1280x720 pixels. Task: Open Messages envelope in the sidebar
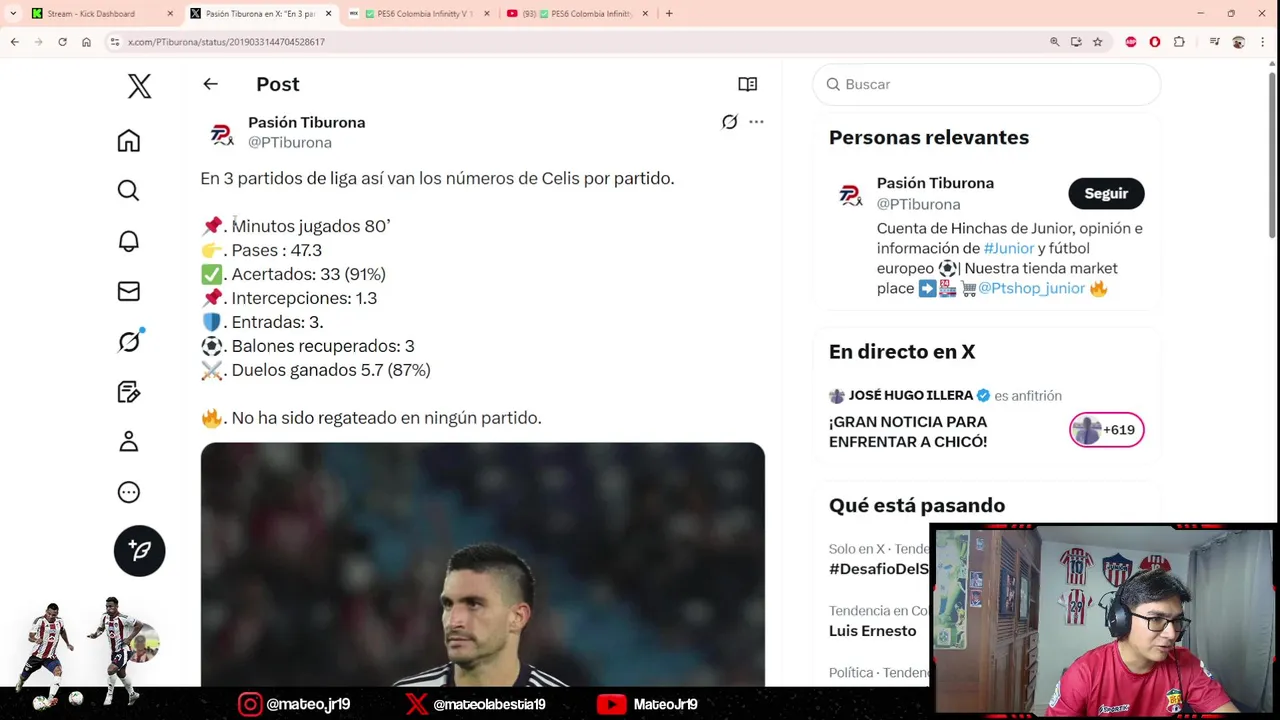pos(128,291)
